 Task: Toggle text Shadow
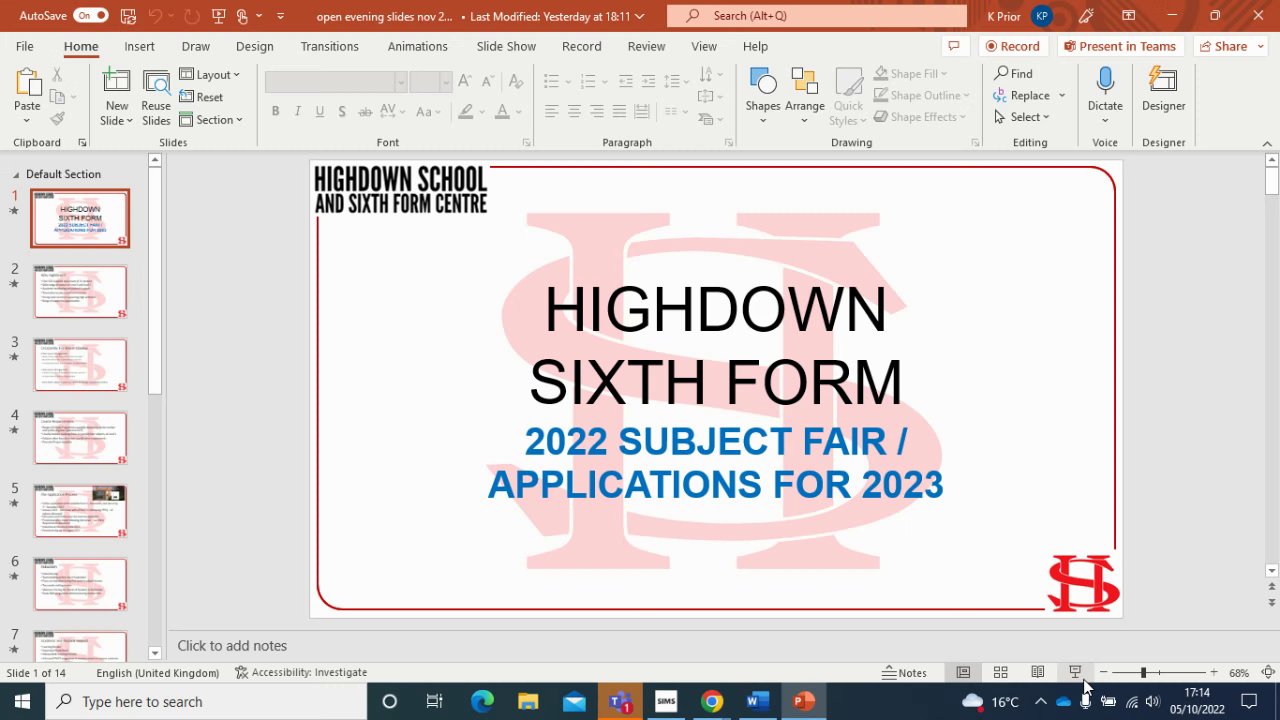point(342,111)
